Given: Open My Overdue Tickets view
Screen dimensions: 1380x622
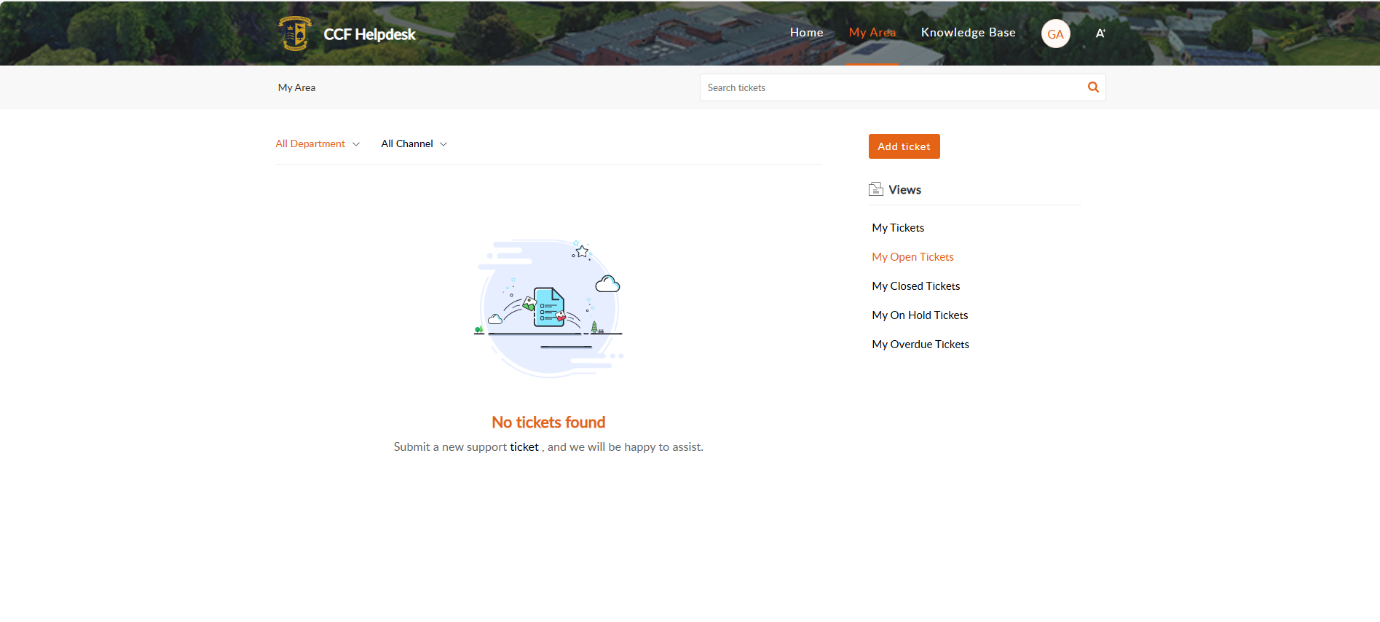Looking at the screenshot, I should click(920, 344).
